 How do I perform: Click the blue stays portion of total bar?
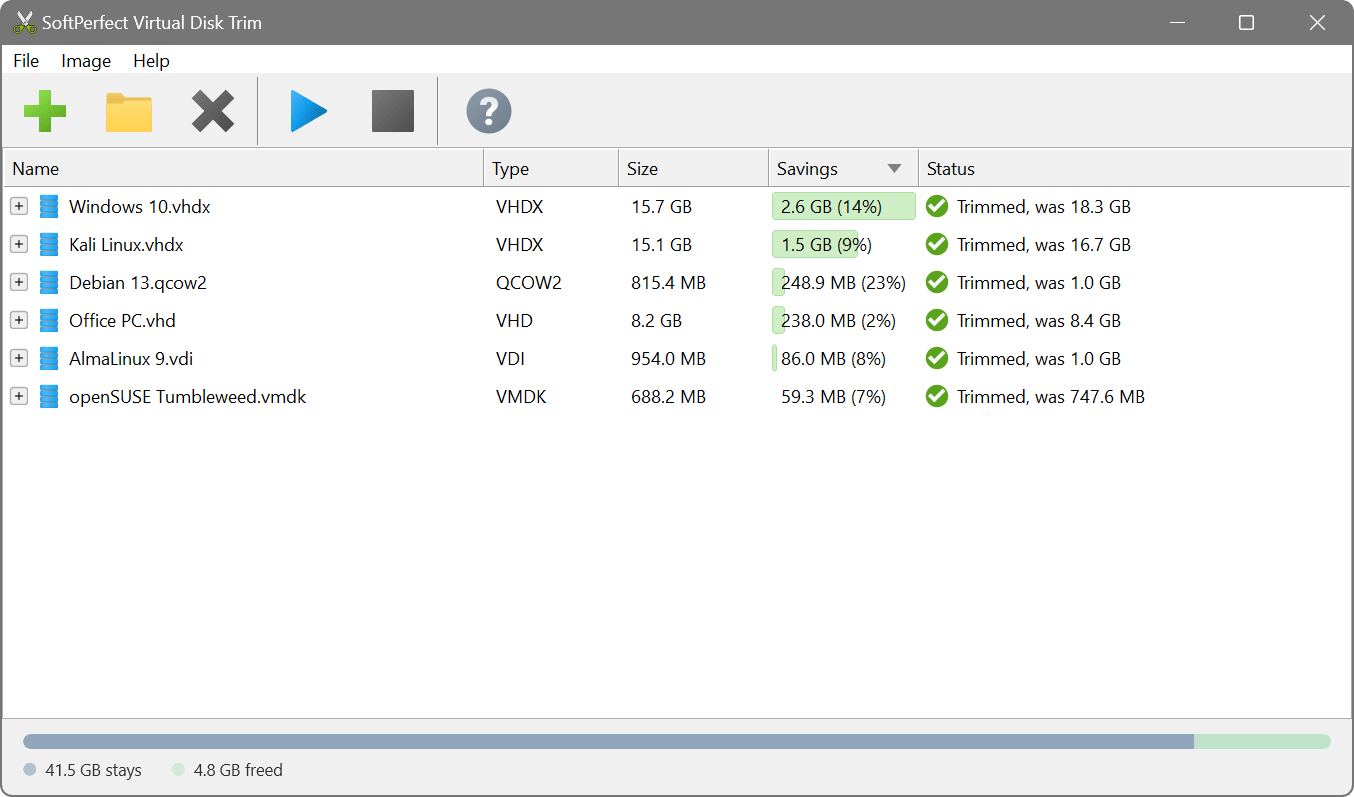pos(608,742)
